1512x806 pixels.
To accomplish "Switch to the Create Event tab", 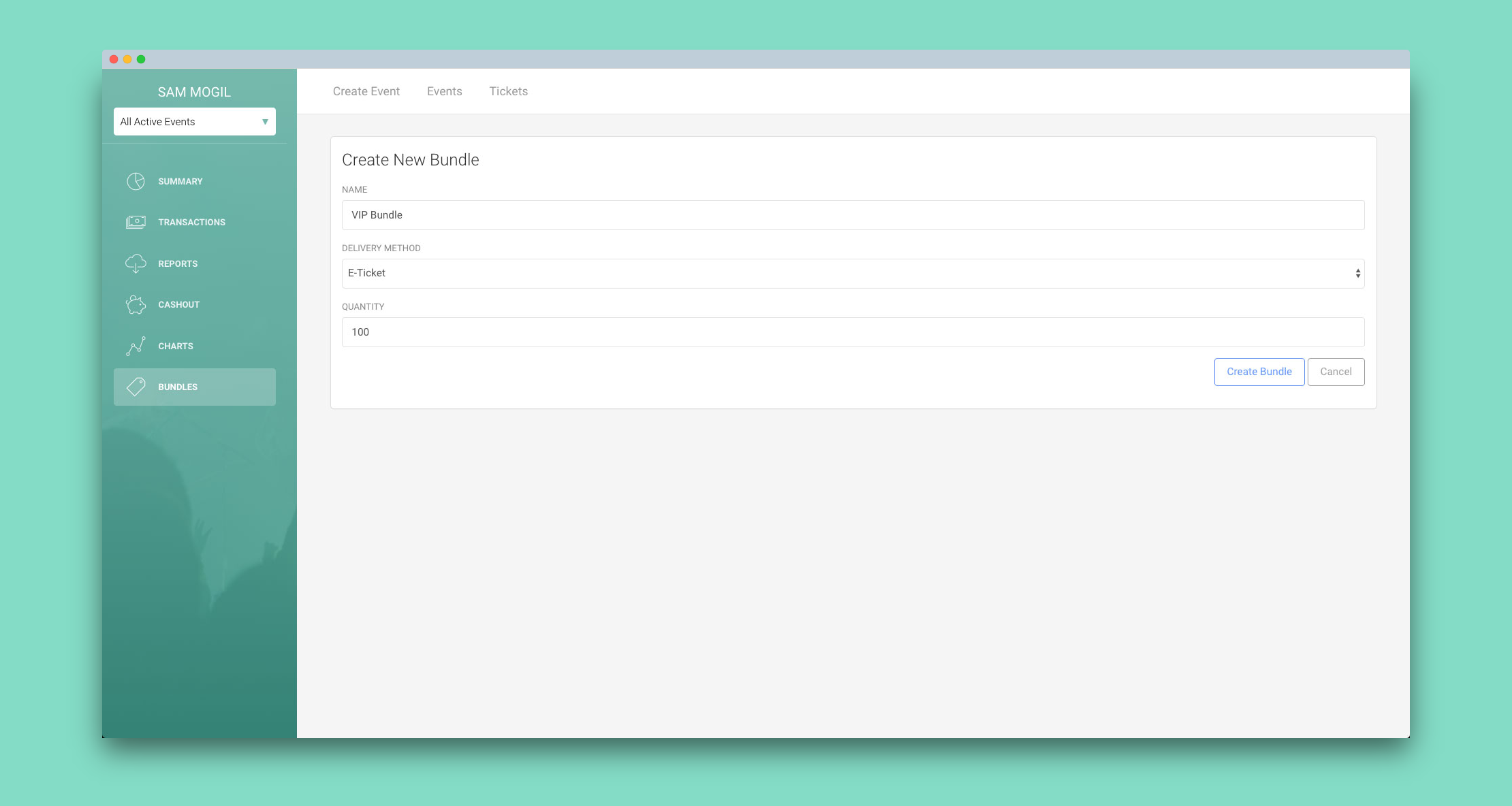I will [366, 91].
